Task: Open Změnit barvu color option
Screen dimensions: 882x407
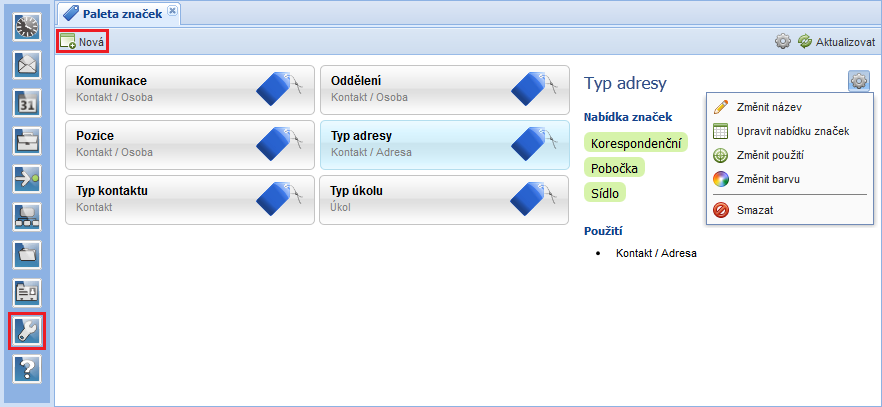Action: coord(767,179)
